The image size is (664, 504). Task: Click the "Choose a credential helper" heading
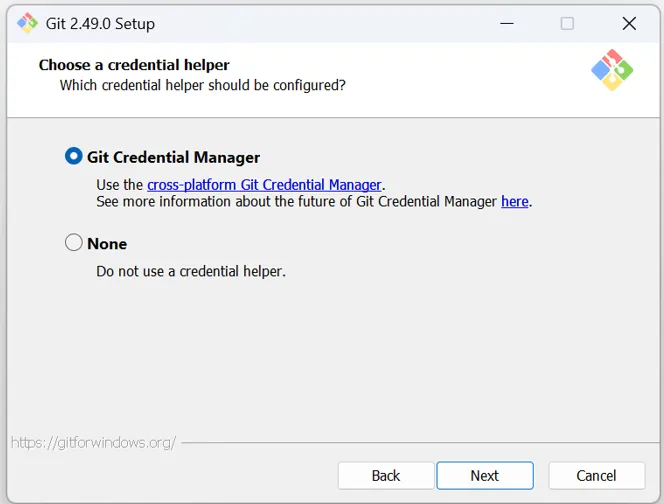click(134, 65)
